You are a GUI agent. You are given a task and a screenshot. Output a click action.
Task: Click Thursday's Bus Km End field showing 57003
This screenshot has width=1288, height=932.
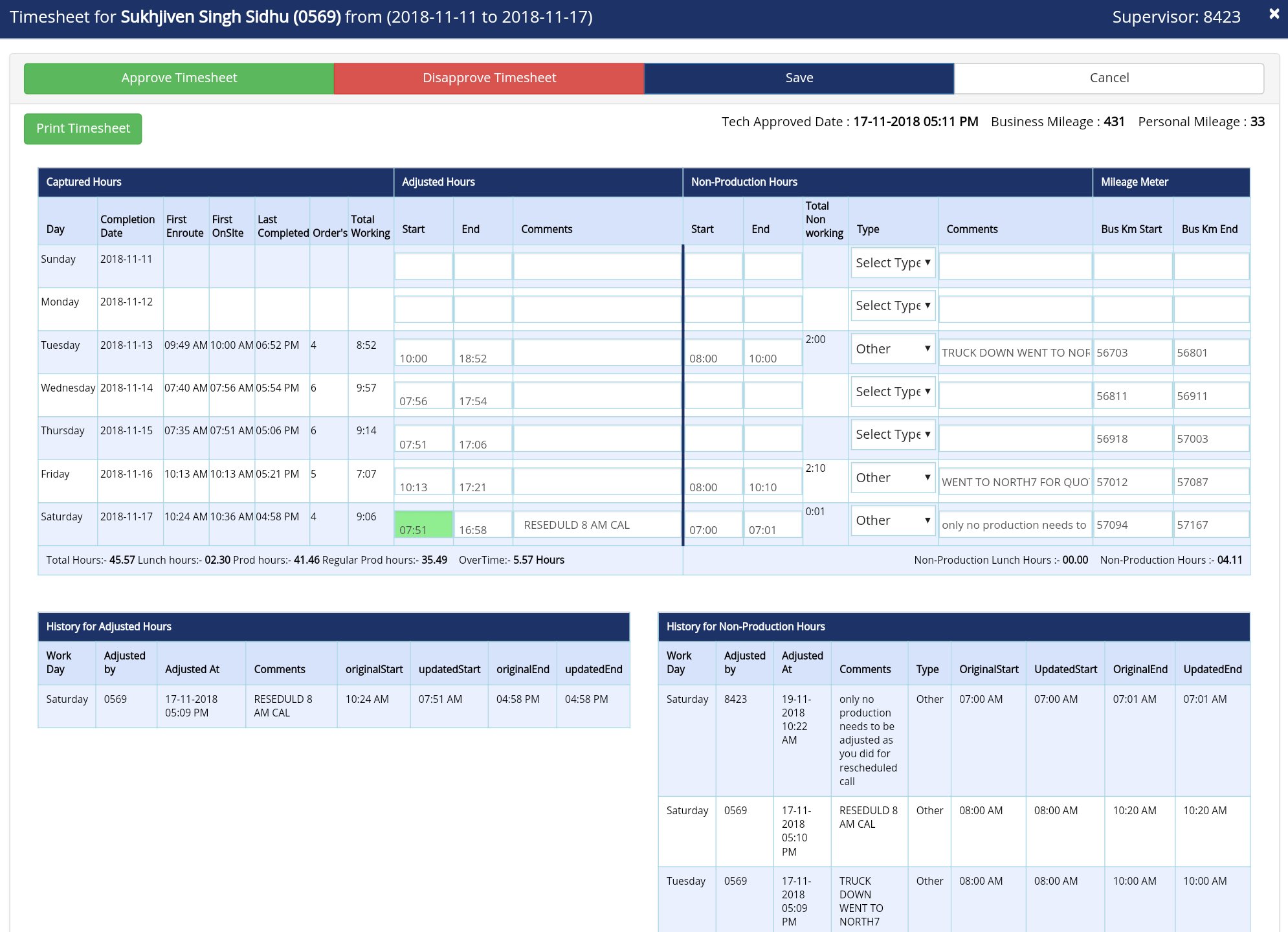(x=1211, y=438)
